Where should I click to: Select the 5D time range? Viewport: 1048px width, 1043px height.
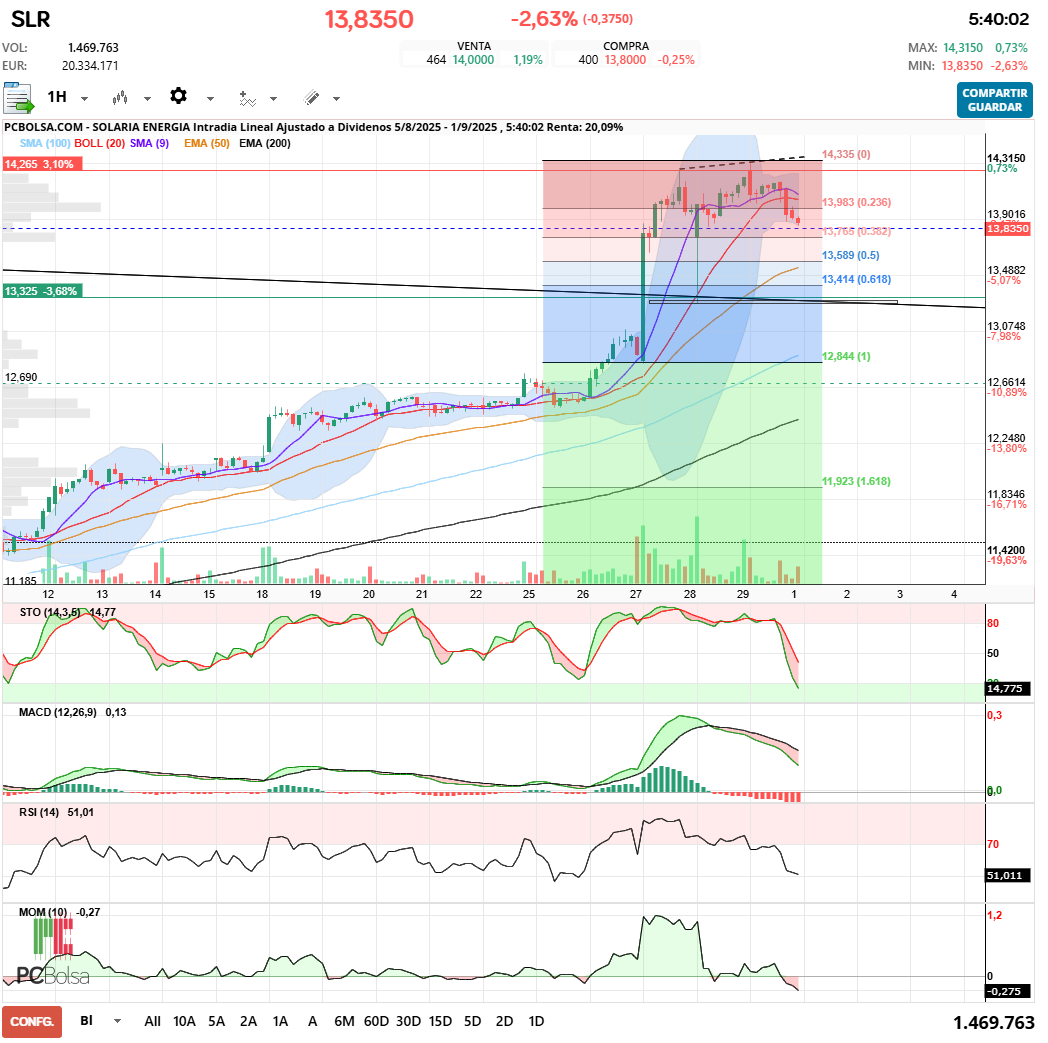tap(473, 1021)
